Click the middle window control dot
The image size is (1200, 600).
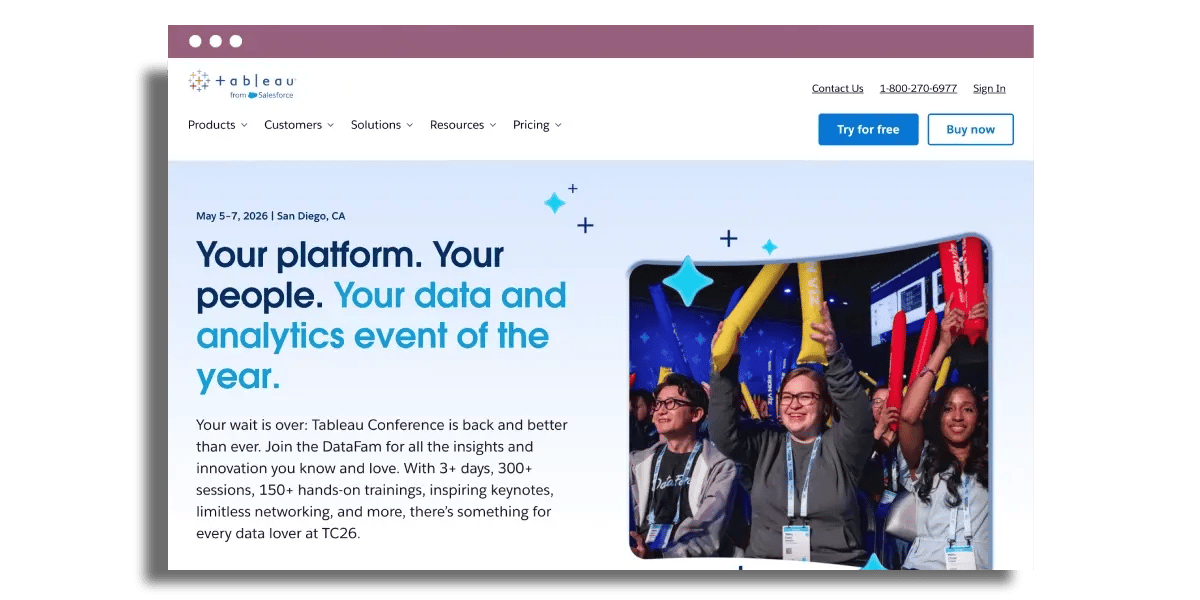tap(215, 41)
